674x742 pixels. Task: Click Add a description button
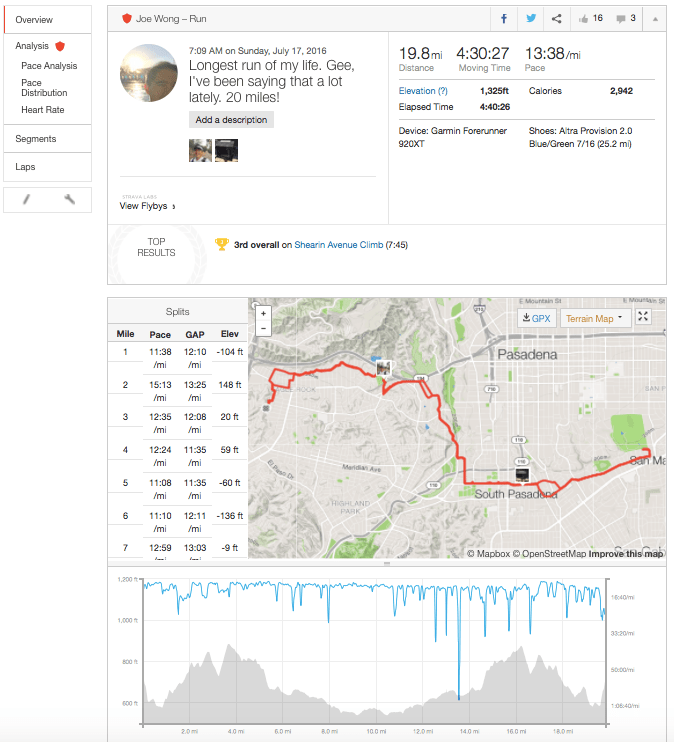(231, 120)
